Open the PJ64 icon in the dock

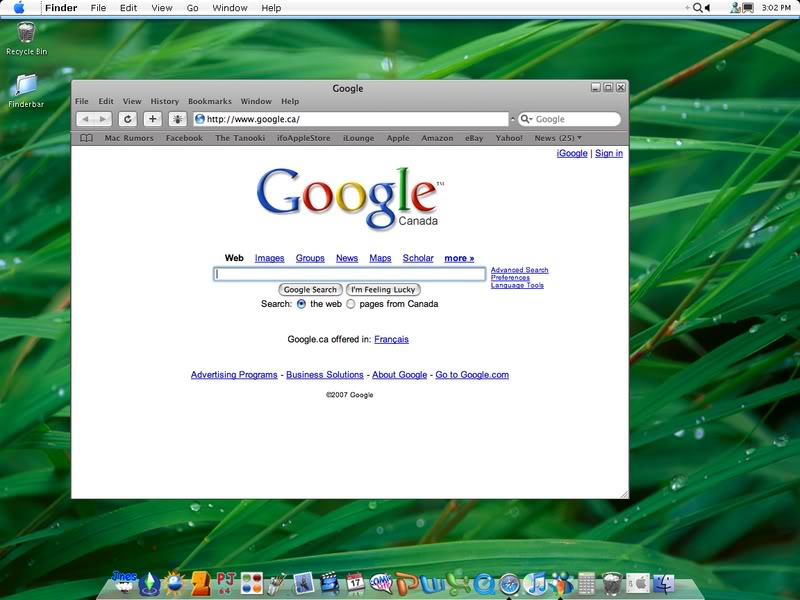click(x=226, y=583)
